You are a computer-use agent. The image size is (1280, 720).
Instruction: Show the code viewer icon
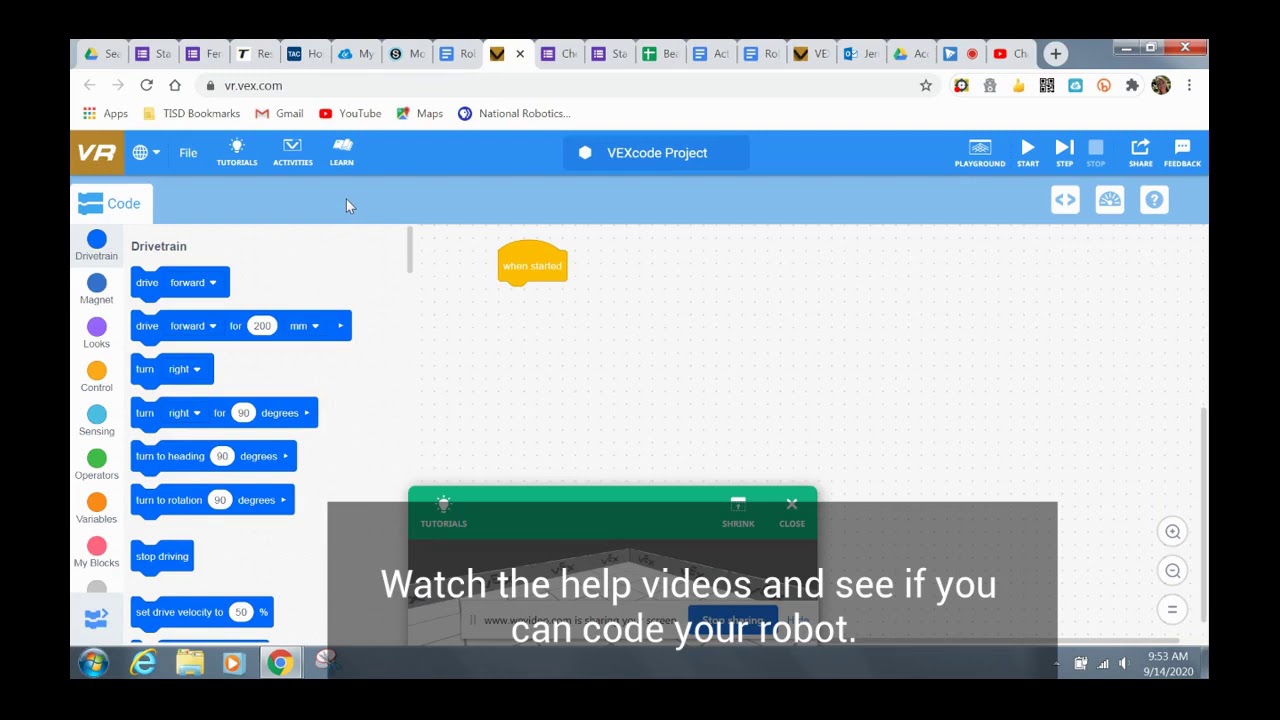tap(1065, 200)
